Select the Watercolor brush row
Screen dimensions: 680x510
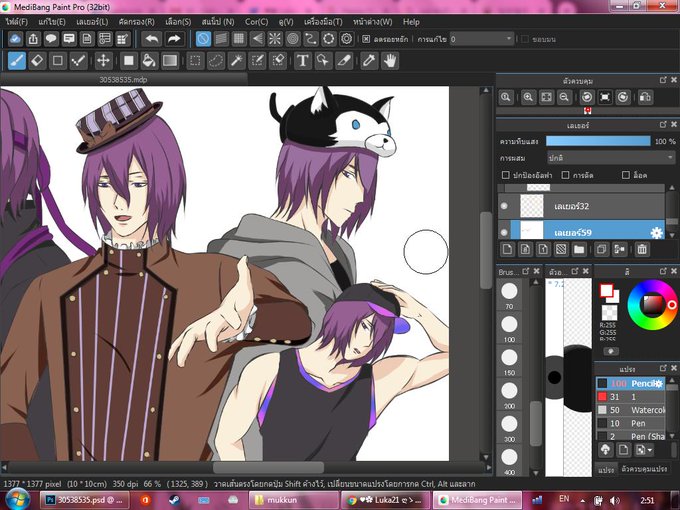[x=631, y=410]
